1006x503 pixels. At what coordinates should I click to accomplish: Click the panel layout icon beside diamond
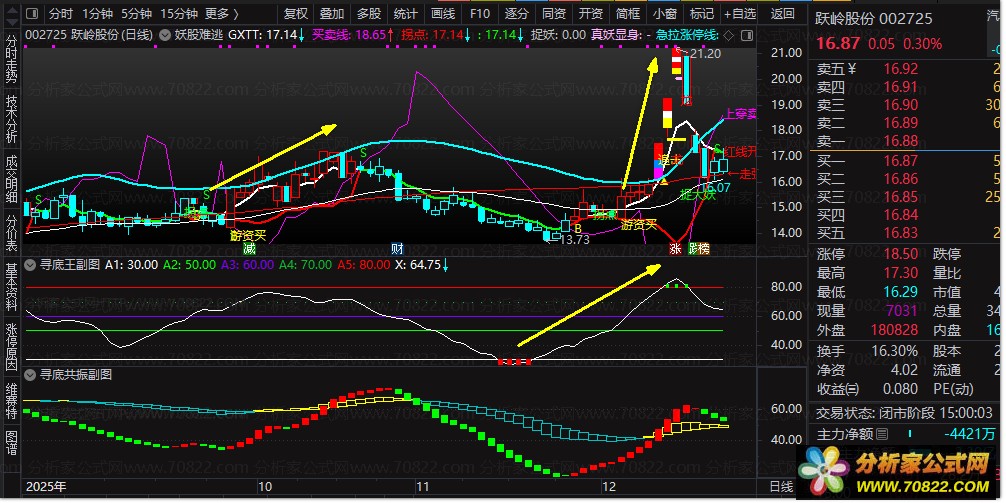(748, 34)
